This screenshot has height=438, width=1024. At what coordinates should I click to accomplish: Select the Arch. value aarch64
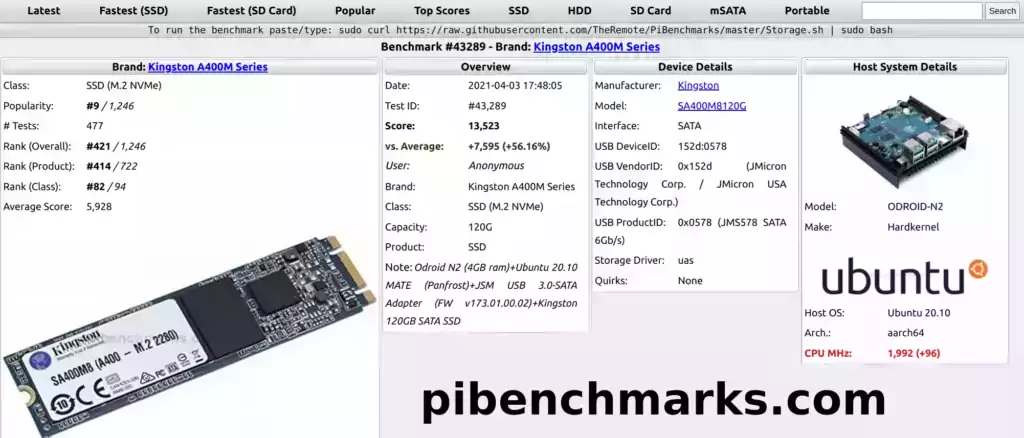[906, 333]
